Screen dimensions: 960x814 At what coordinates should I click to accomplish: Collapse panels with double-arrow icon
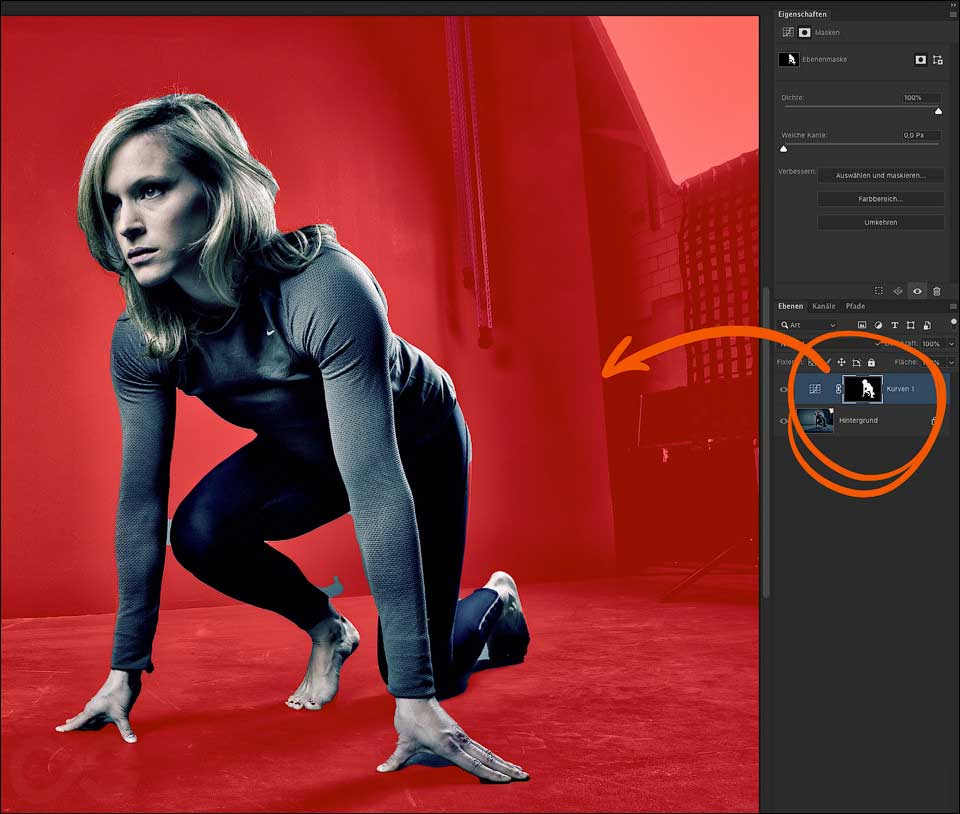[x=953, y=4]
